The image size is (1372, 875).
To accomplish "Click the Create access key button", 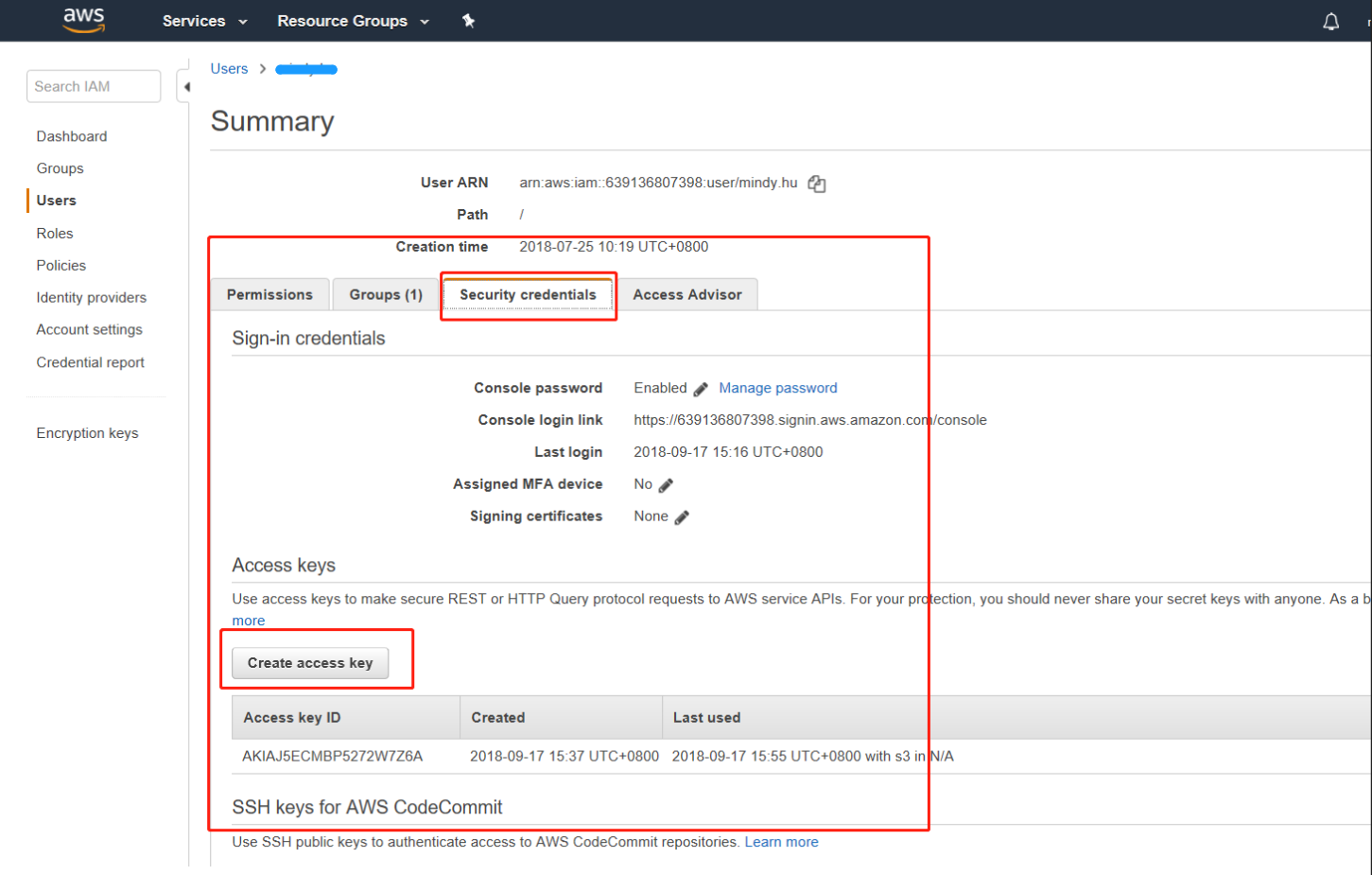I will [309, 662].
